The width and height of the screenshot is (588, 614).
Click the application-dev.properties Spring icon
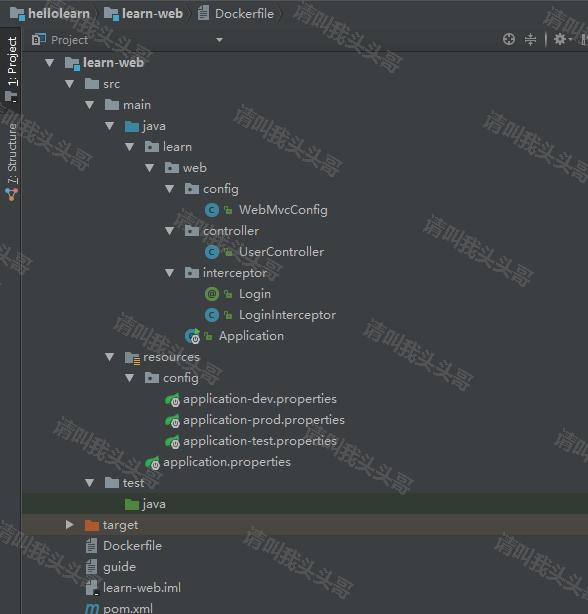click(172, 399)
